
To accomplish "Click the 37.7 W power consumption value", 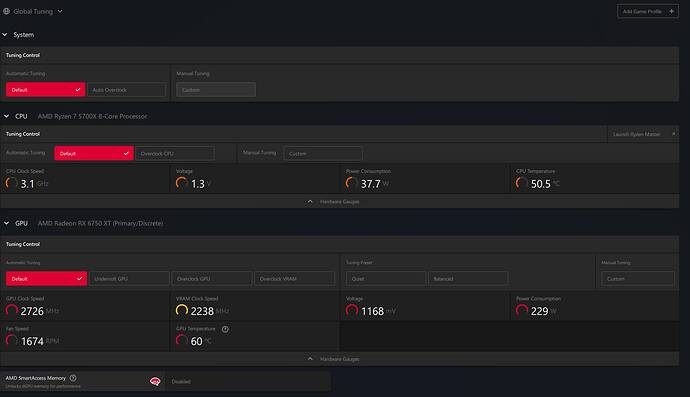I will tap(374, 184).
